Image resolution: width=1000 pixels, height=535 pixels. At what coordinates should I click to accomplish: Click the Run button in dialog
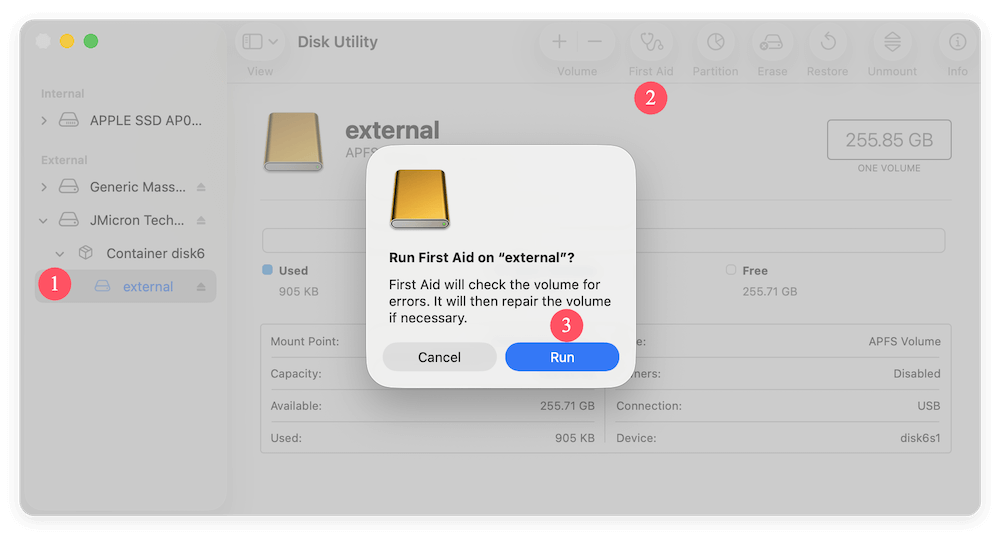click(562, 357)
